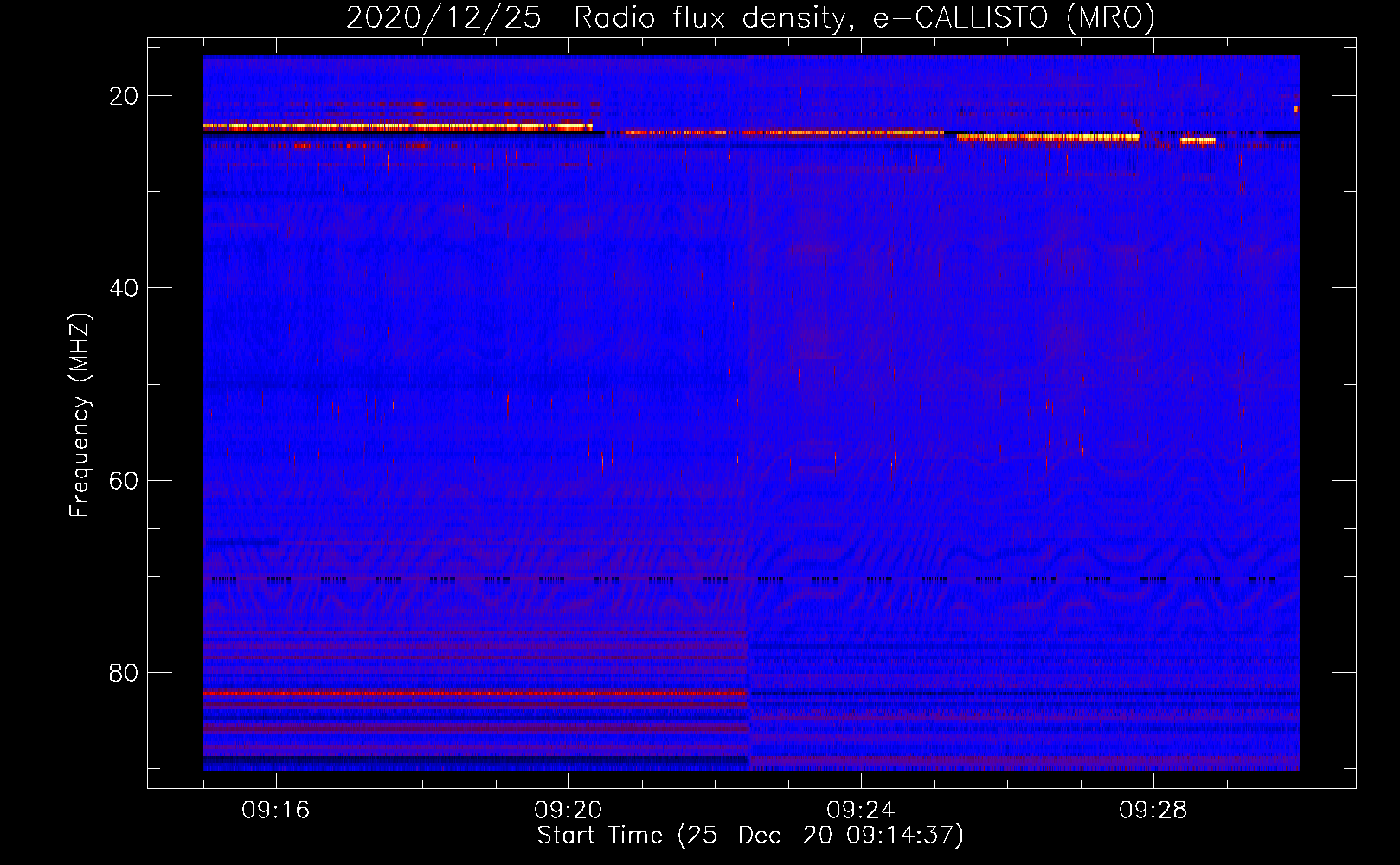1400x865 pixels.
Task: Click the frequency tick label '40'
Action: 124,288
